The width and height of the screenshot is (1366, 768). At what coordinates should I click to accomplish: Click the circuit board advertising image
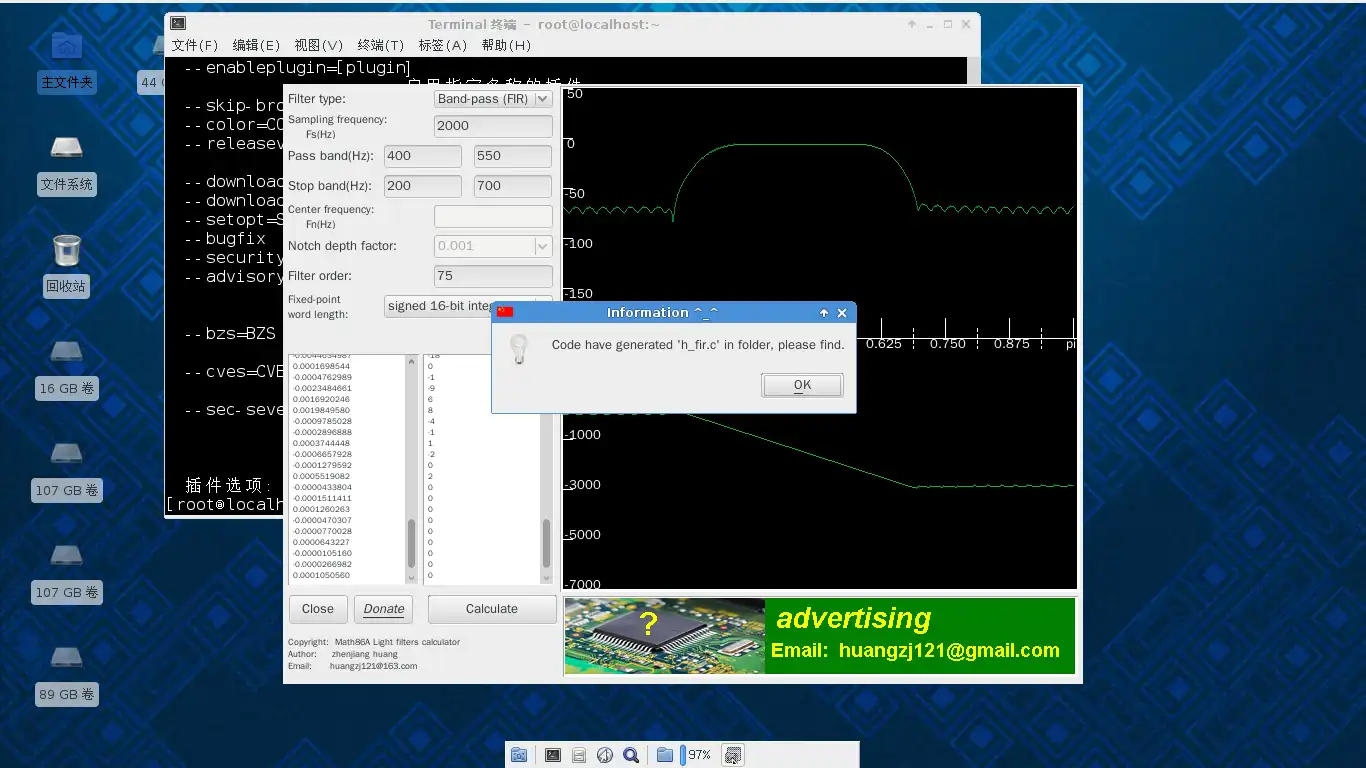(665, 636)
